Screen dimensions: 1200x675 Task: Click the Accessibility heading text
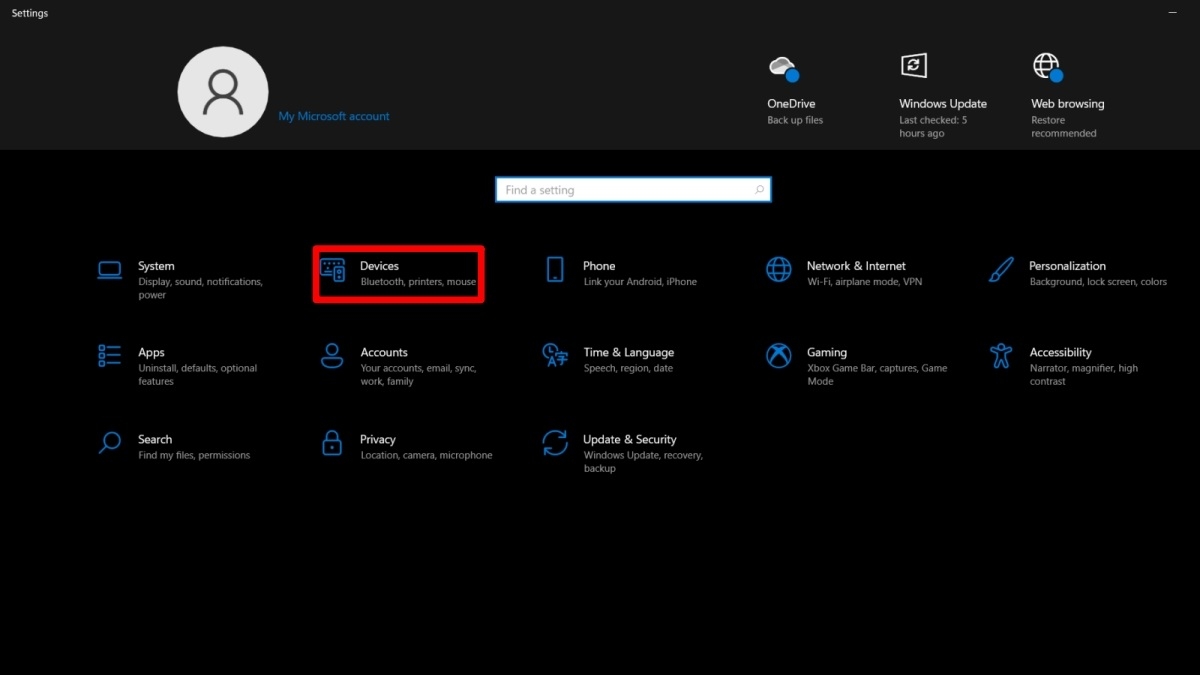pos(1060,353)
